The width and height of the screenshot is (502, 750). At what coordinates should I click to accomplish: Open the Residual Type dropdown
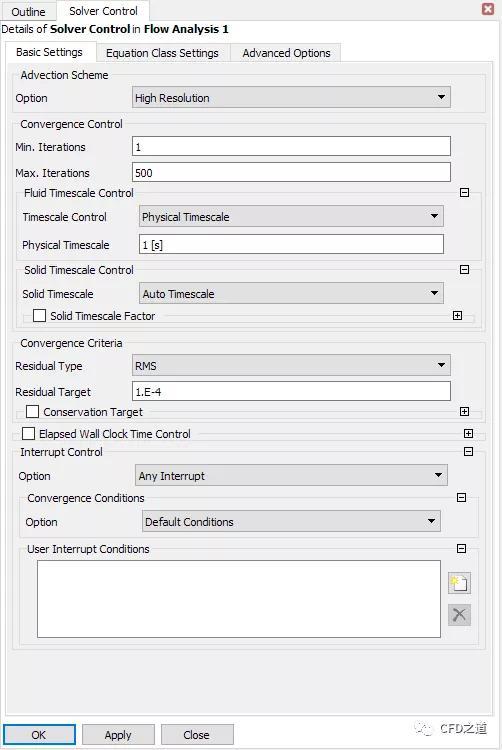[291, 366]
